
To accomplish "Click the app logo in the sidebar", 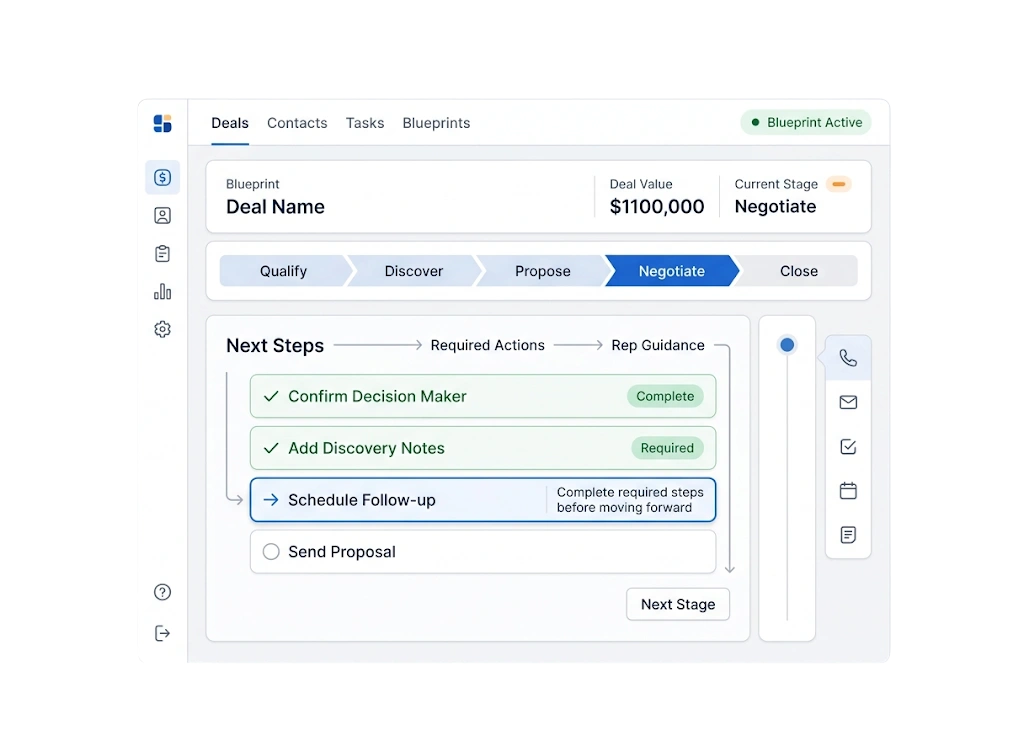I will coord(163,123).
